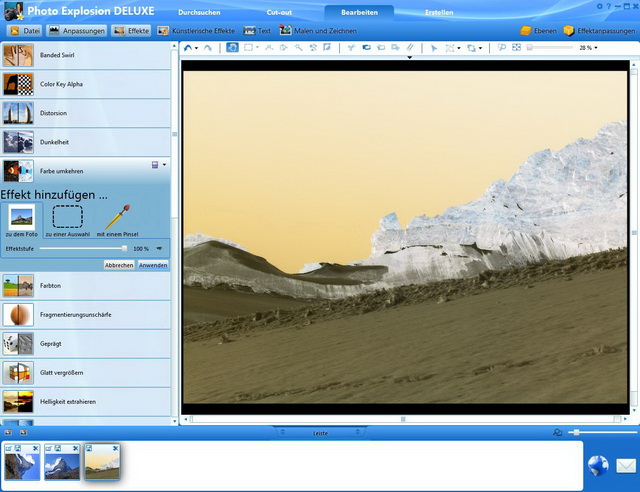The width and height of the screenshot is (640, 492).
Task: Click the globe web icon
Action: 598,465
